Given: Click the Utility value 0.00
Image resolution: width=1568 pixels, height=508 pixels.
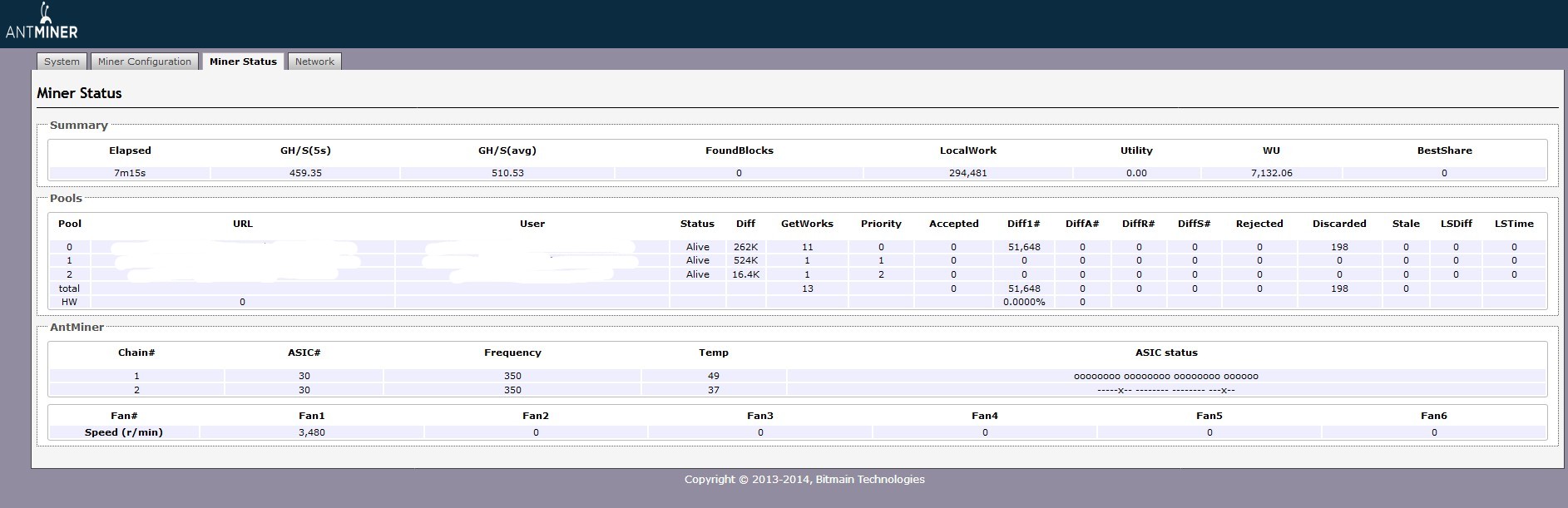Looking at the screenshot, I should tap(1136, 173).
